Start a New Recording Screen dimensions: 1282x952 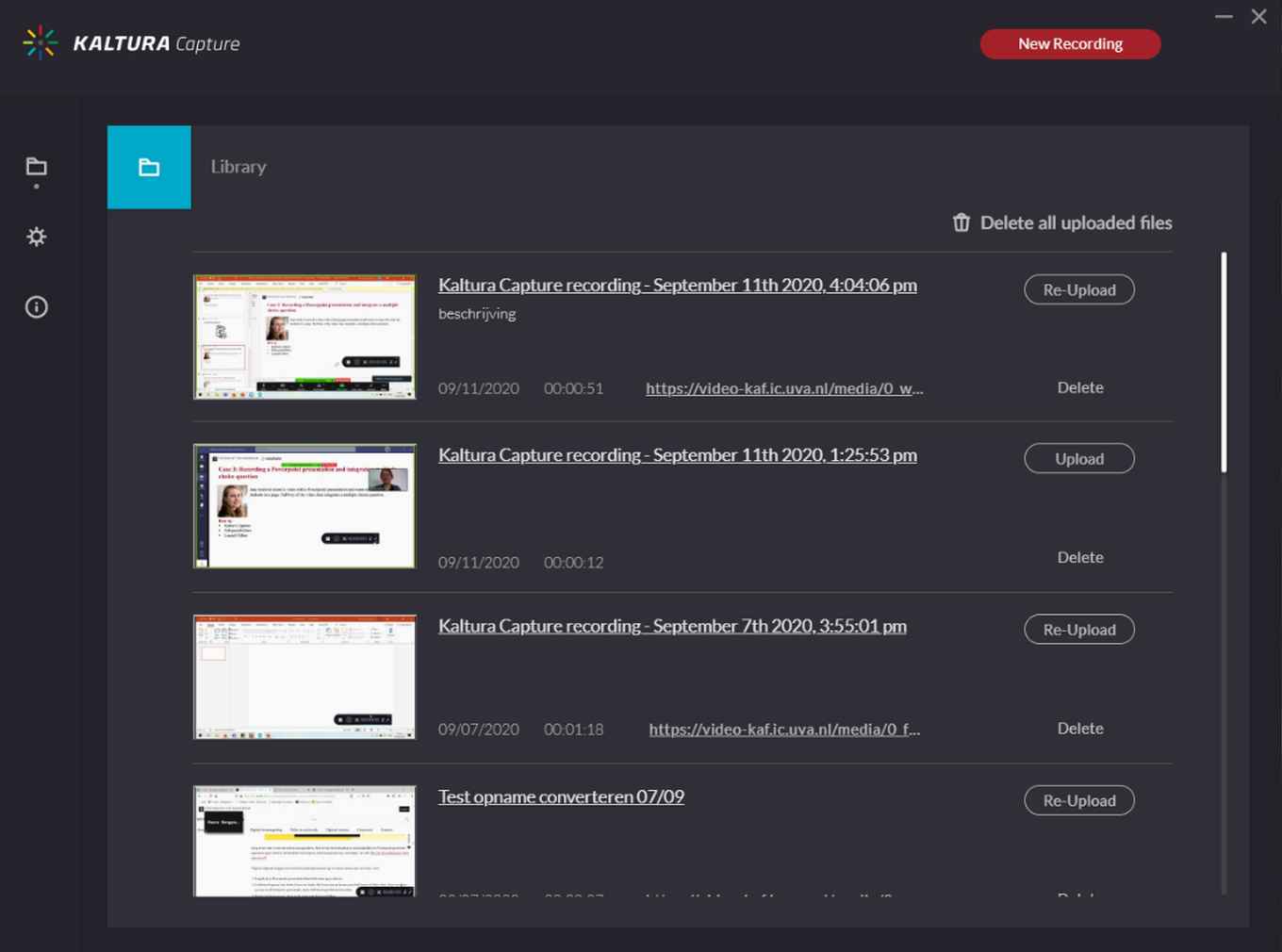tap(1070, 43)
